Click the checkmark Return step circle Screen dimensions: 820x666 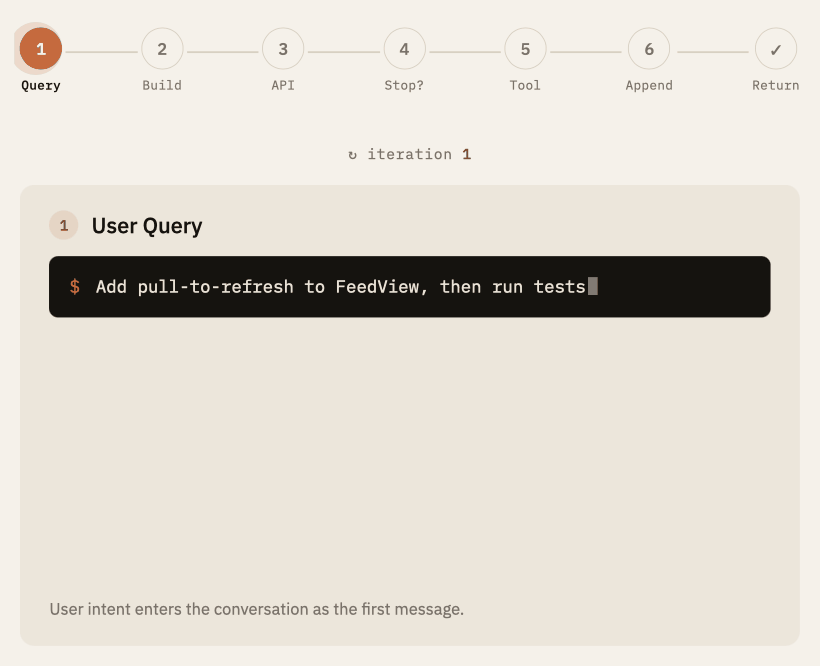click(x=776, y=49)
